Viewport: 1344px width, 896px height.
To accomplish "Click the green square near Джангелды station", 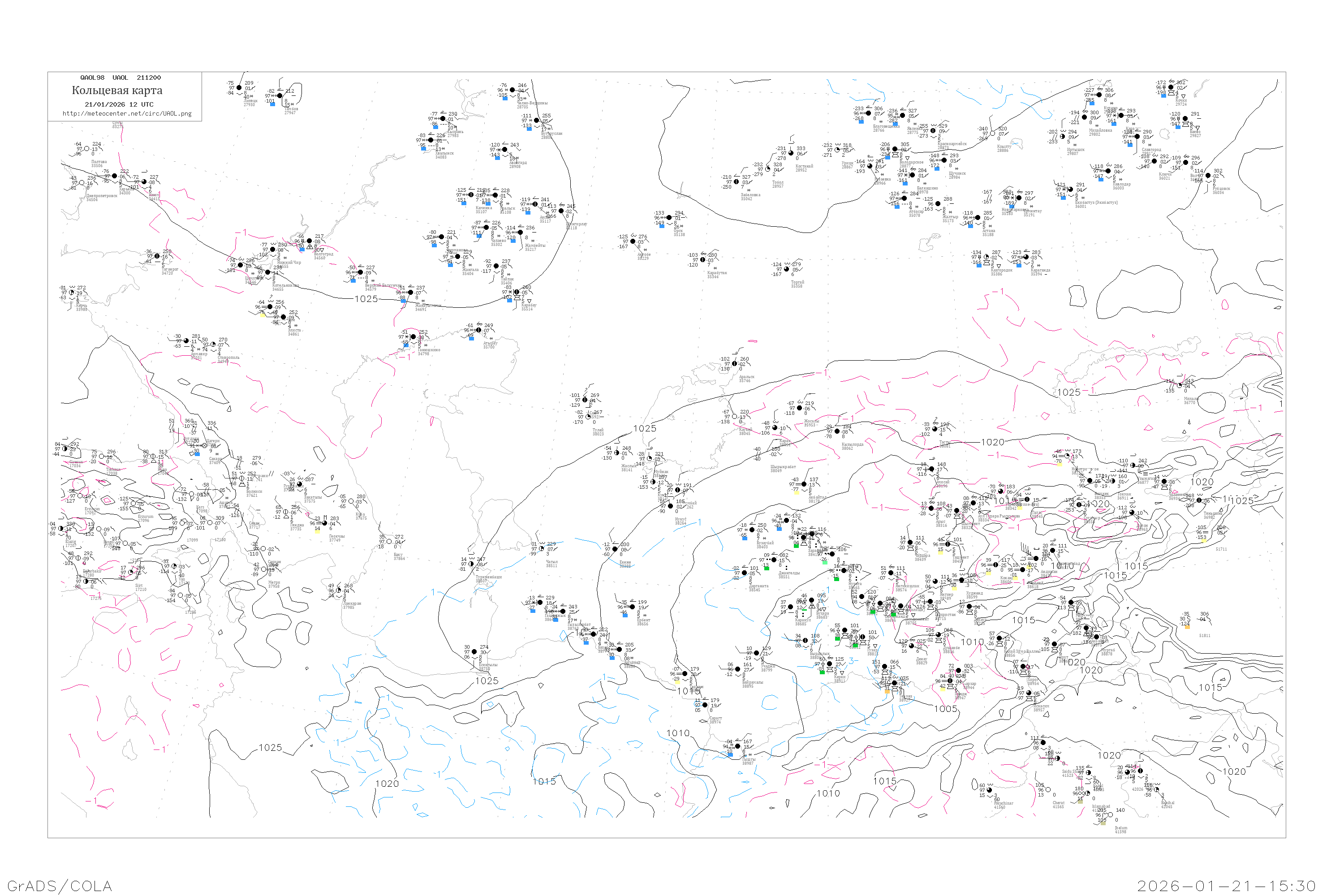I will pyautogui.click(x=766, y=568).
